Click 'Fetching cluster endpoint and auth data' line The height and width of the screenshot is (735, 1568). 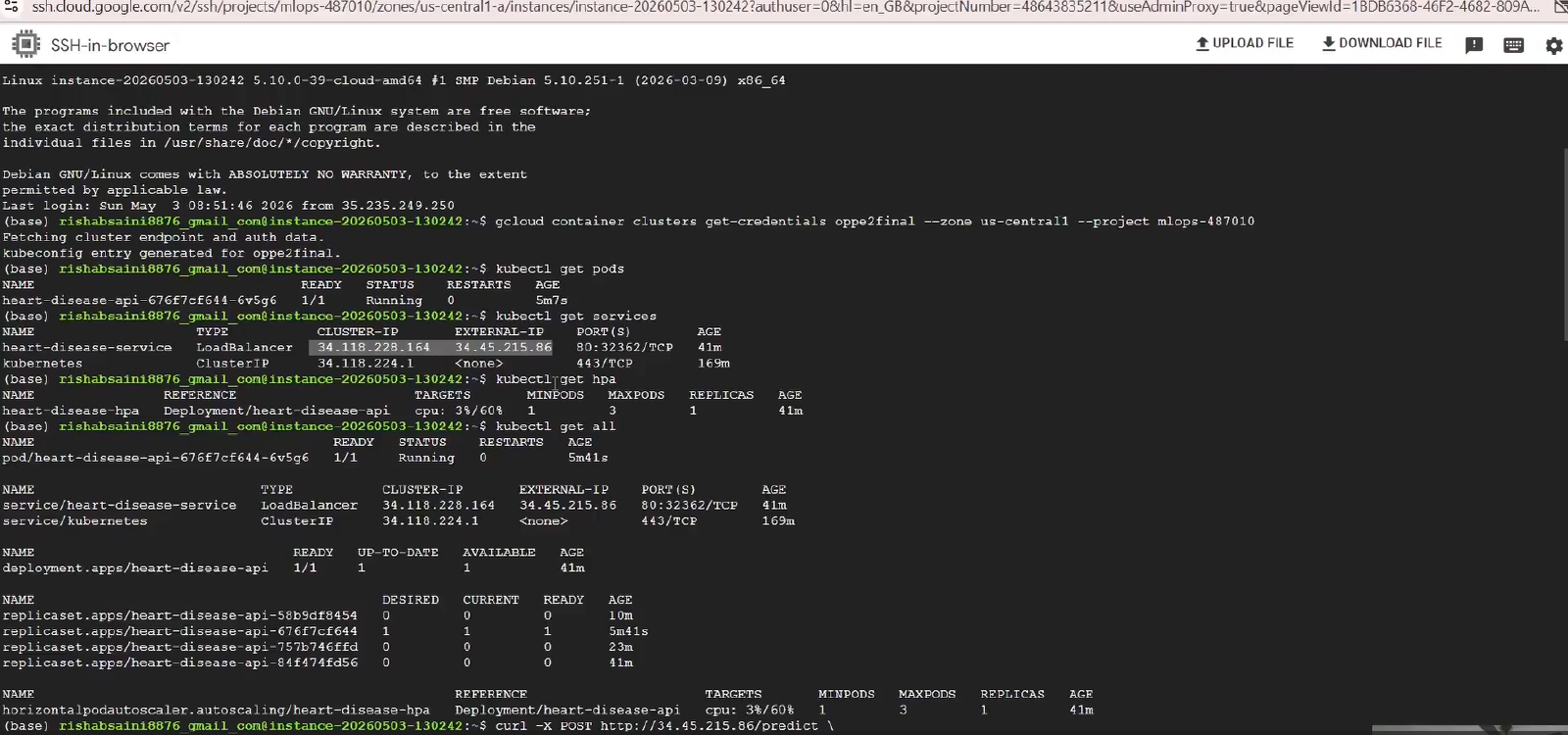164,237
